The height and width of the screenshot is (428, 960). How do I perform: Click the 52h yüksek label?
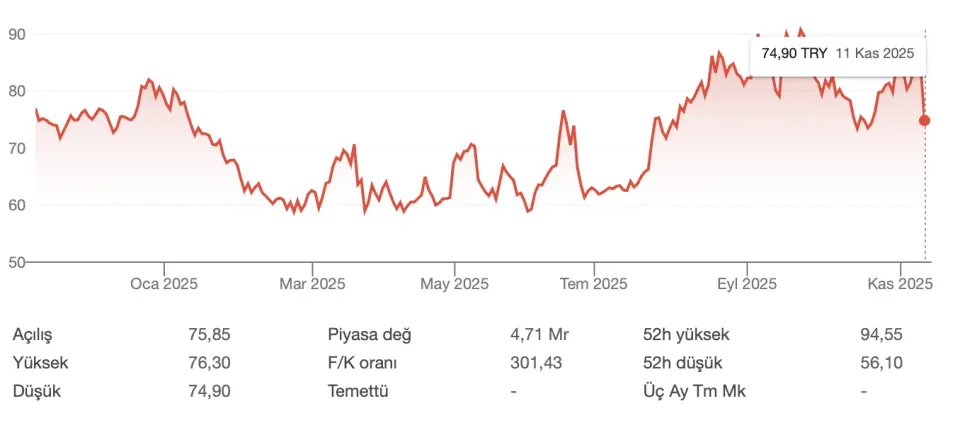[686, 335]
